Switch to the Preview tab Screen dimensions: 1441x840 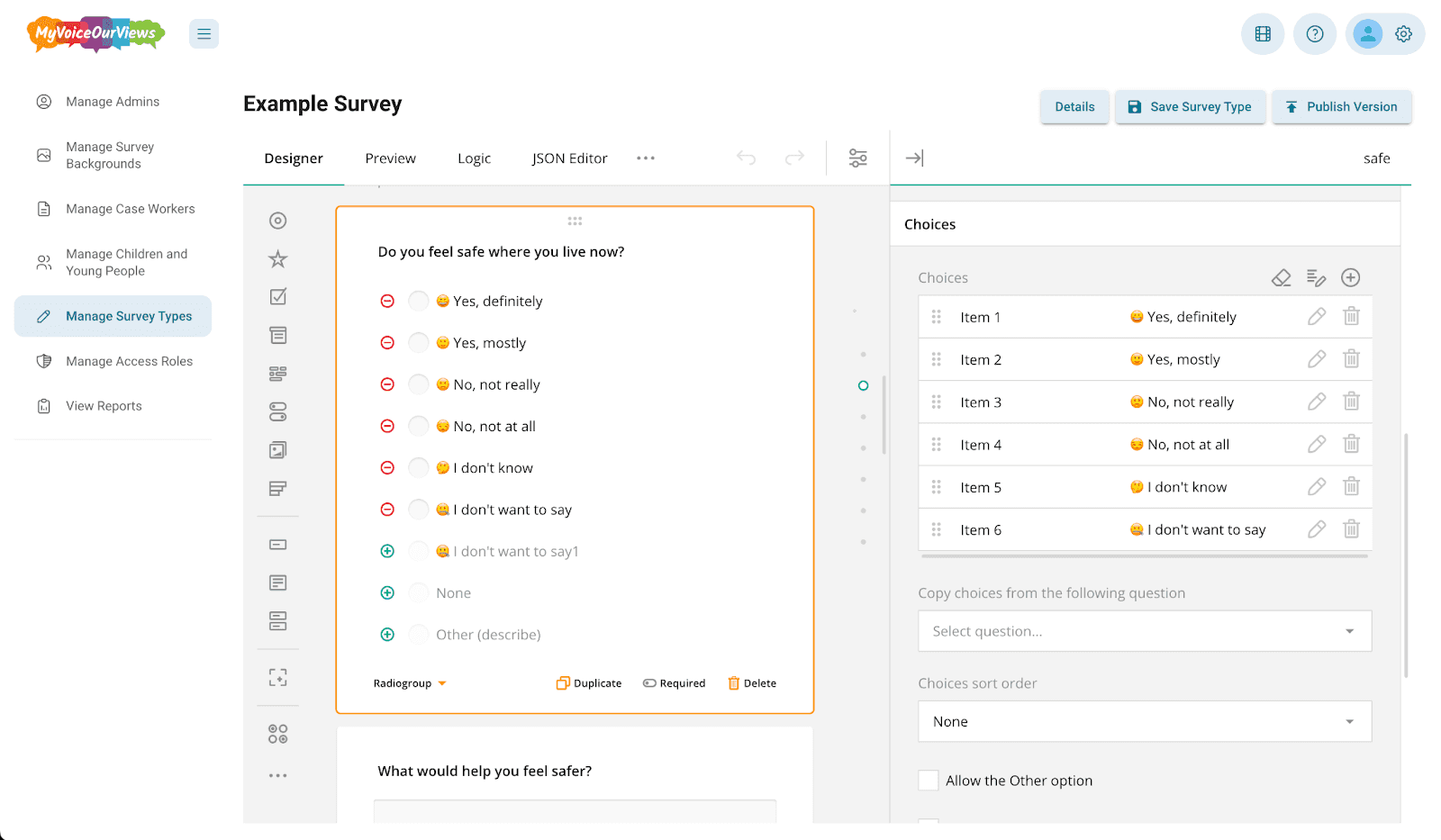pyautogui.click(x=390, y=158)
